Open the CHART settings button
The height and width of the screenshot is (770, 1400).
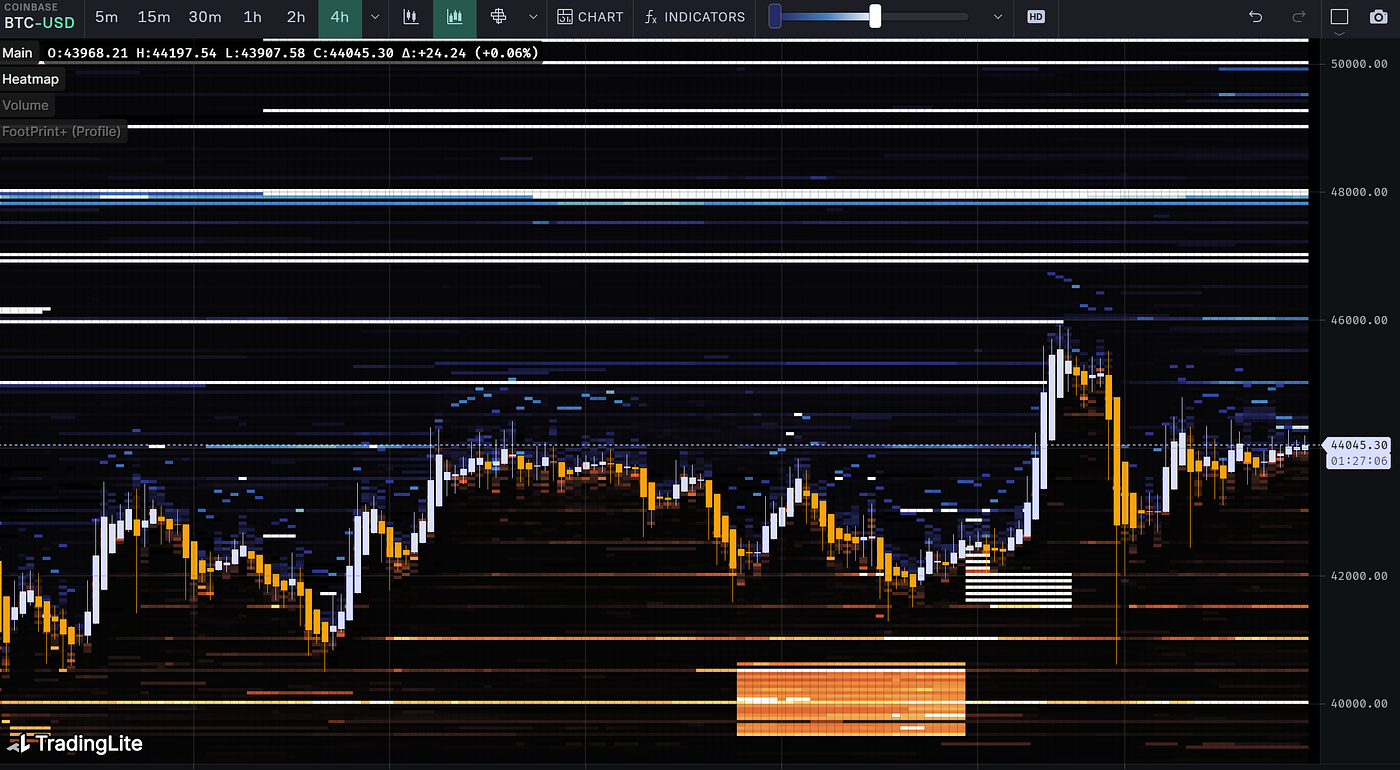[x=590, y=17]
